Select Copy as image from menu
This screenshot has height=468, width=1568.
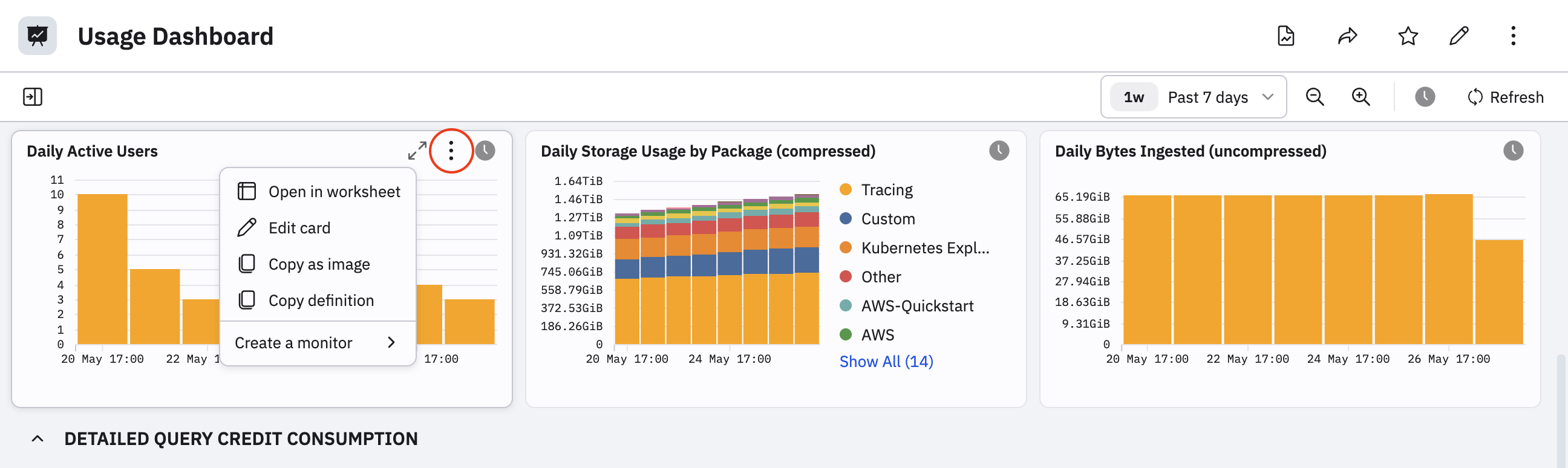point(318,264)
